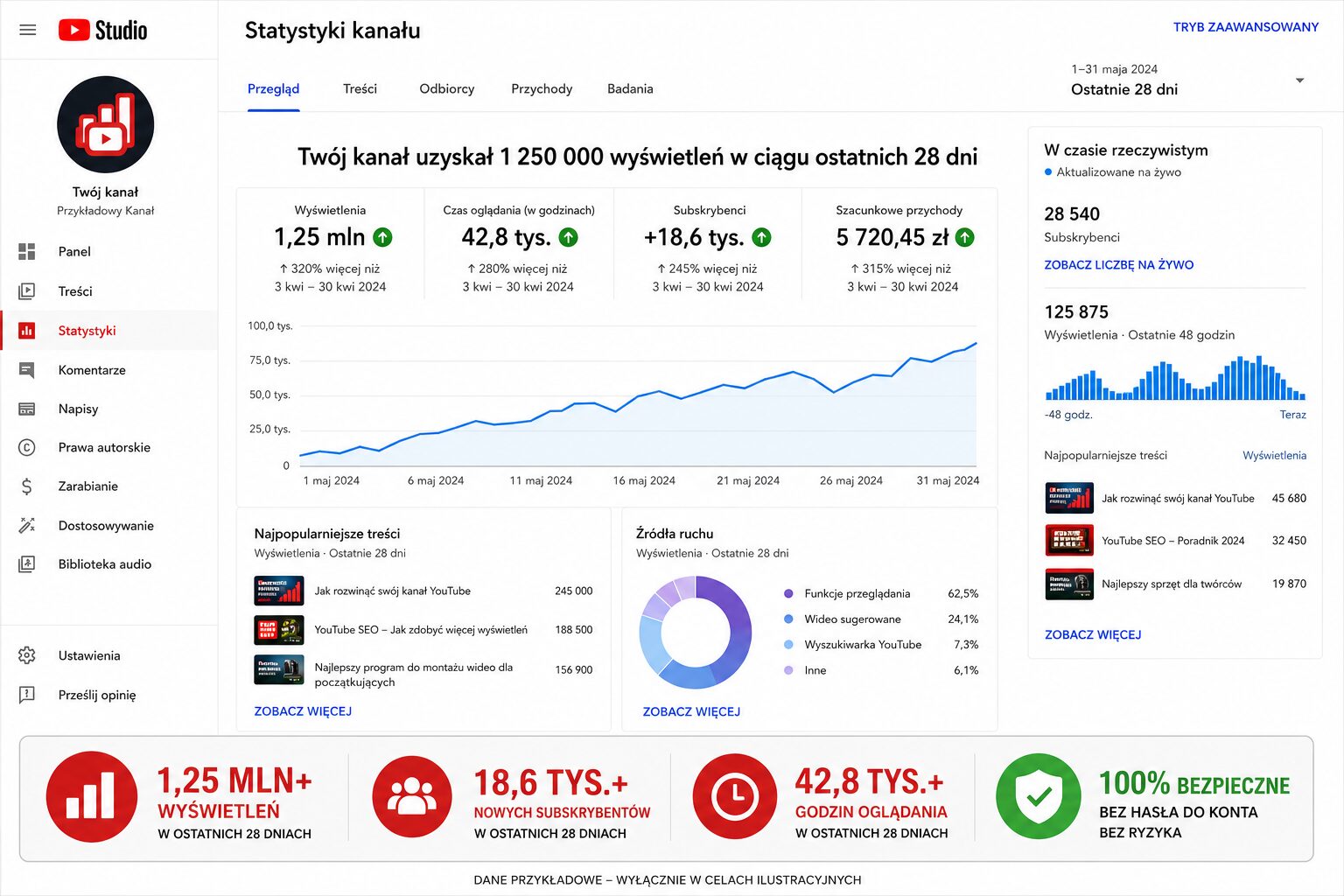
Task: Click the Treści sidebar icon
Action: (27, 290)
